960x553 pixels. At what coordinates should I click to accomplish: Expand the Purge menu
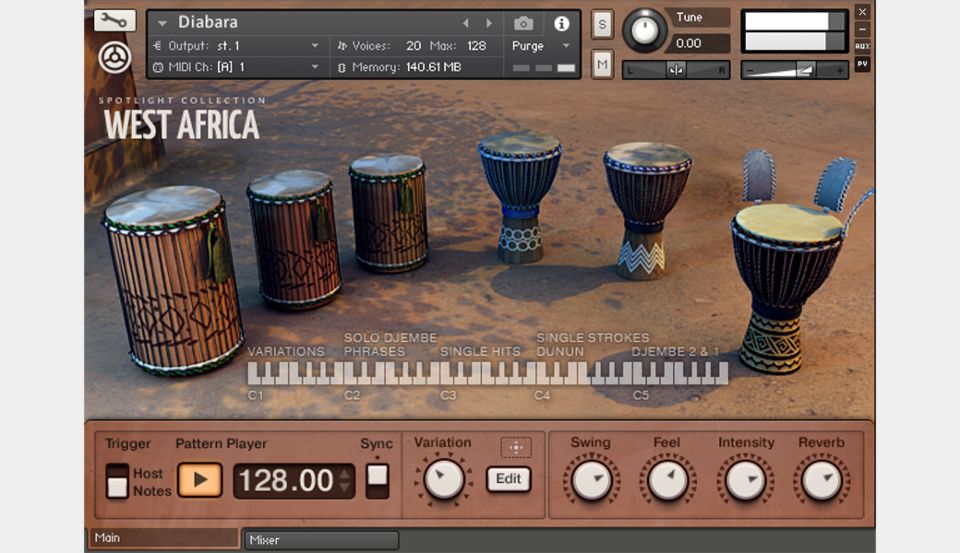click(540, 46)
